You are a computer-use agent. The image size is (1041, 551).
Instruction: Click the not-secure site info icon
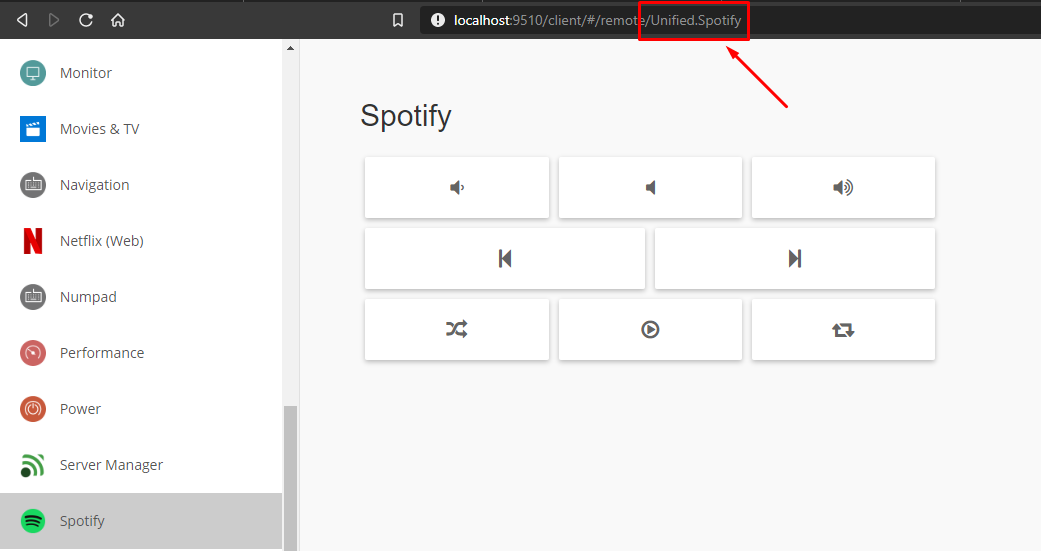pyautogui.click(x=438, y=20)
